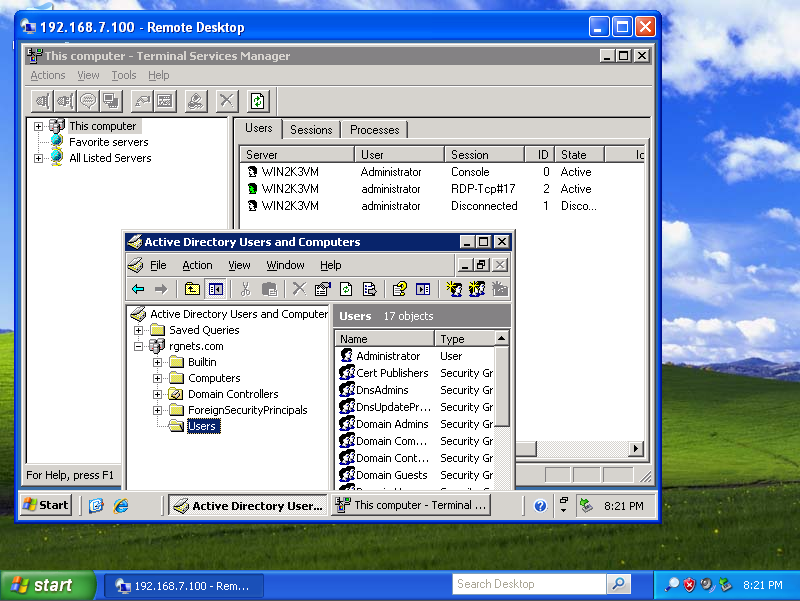
Task: Click the up arrow of user list scrollbar
Action: click(502, 338)
